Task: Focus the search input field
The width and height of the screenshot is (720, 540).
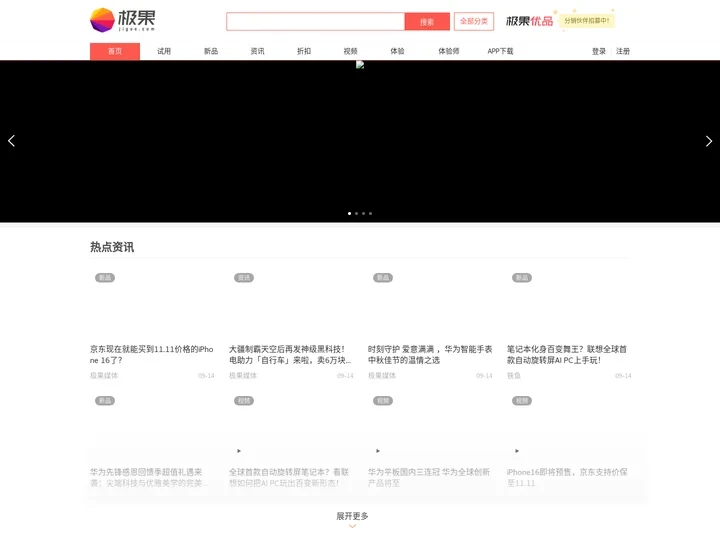Action: [315, 22]
